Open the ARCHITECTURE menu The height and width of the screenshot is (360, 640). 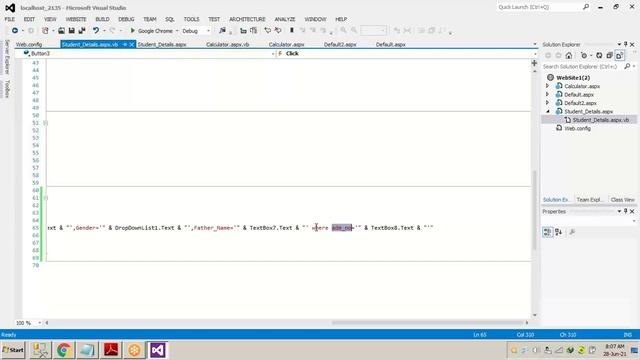247,19
